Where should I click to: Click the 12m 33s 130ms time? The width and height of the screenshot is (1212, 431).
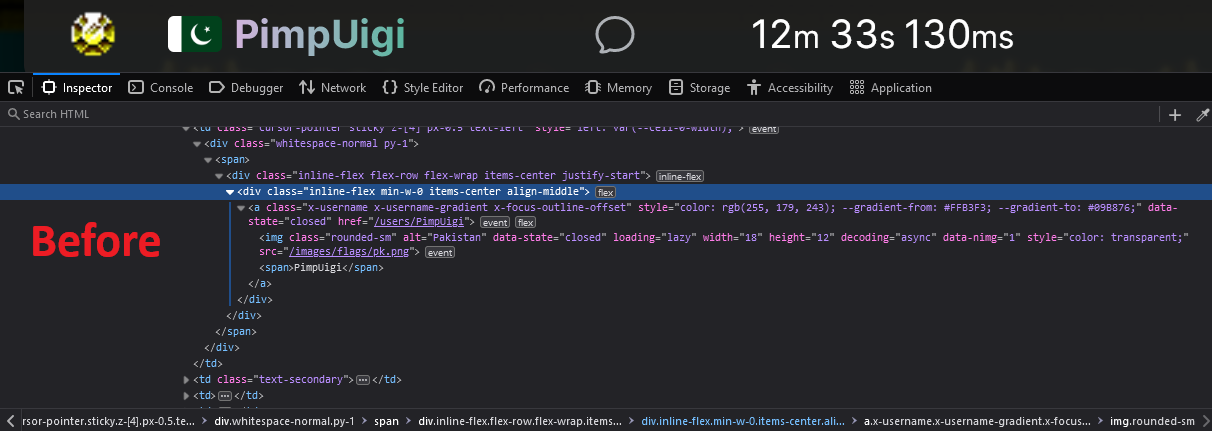tap(882, 36)
